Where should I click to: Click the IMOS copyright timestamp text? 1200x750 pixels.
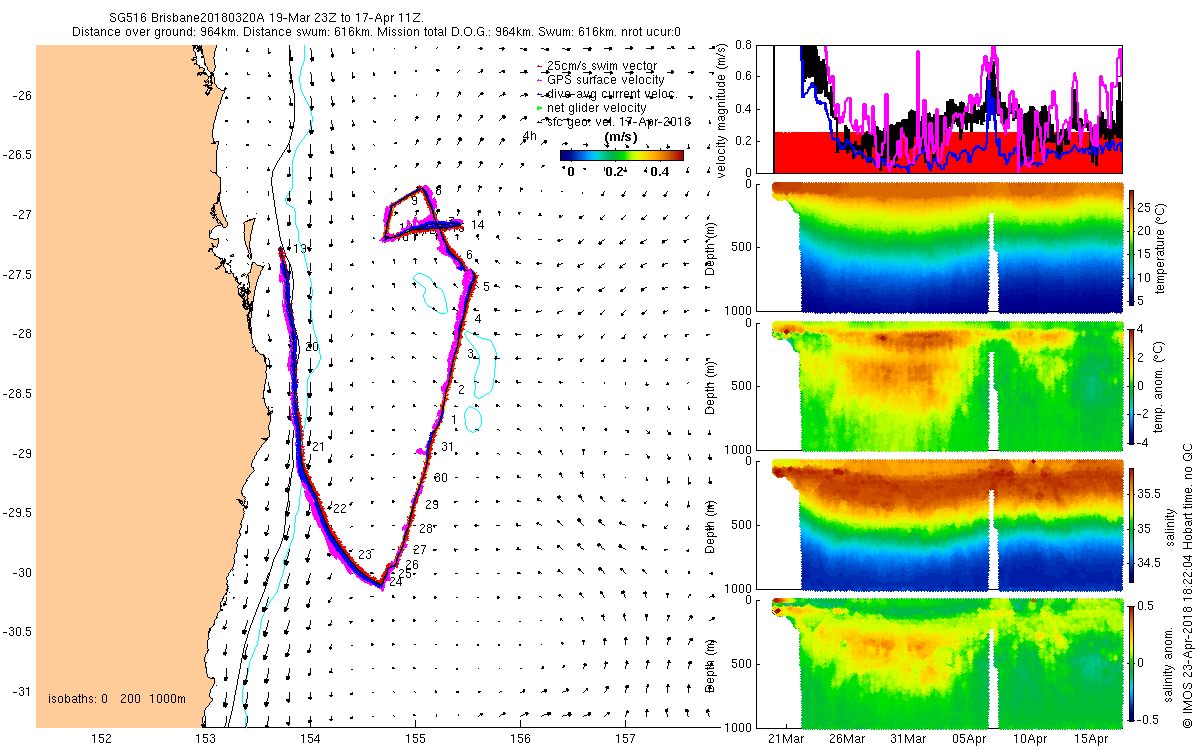pyautogui.click(x=1187, y=585)
